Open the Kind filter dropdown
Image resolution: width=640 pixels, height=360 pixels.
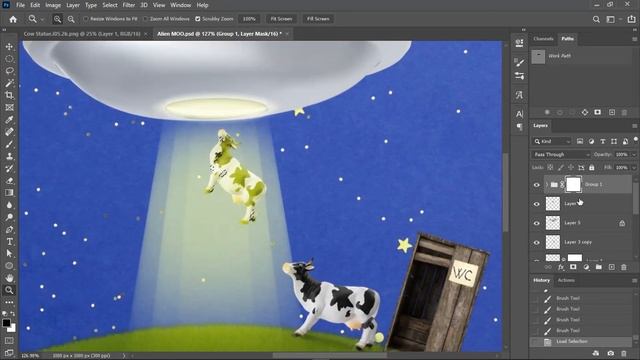coord(552,141)
